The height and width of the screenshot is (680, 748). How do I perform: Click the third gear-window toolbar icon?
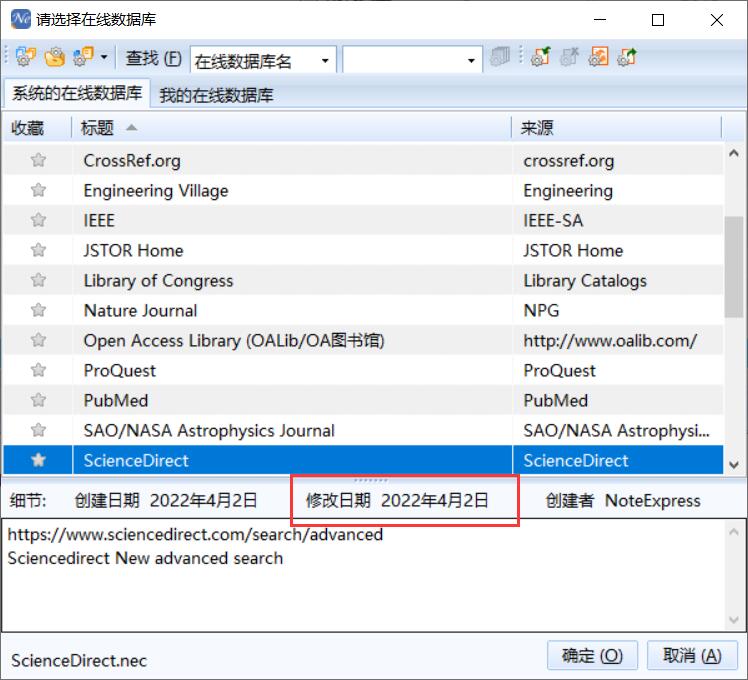[x=83, y=57]
